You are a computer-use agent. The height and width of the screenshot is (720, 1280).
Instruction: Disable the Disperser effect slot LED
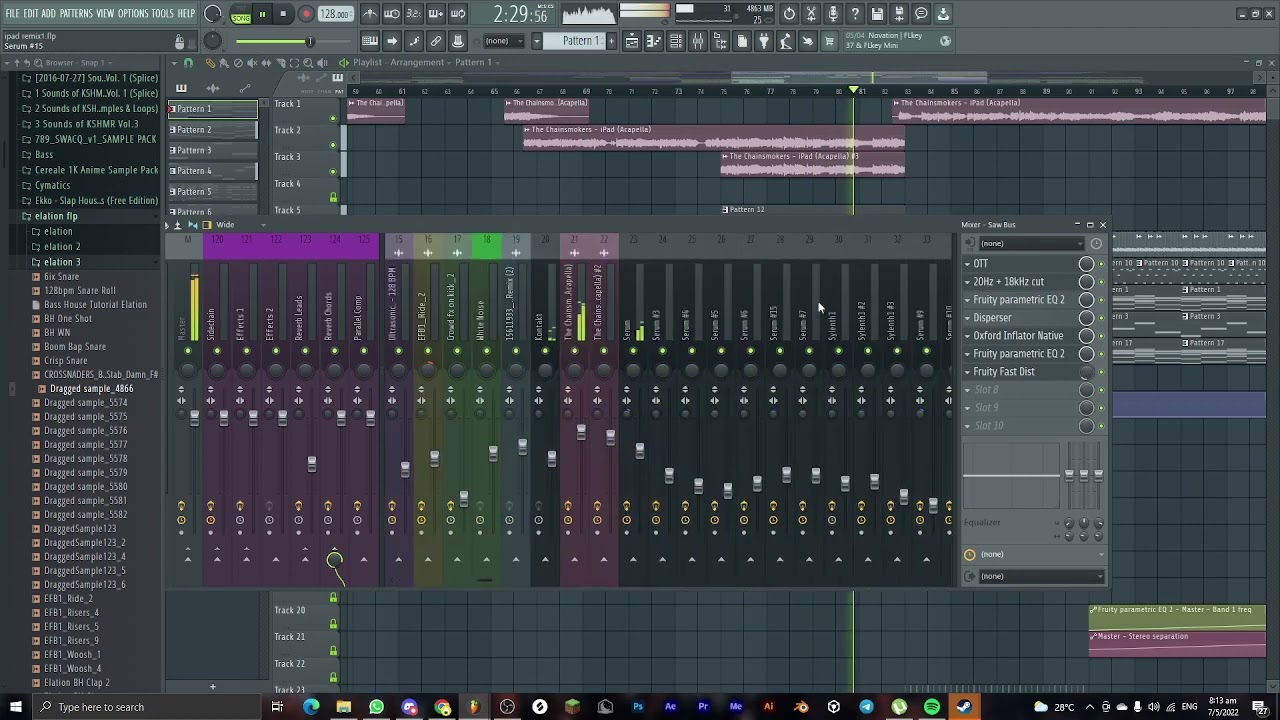point(1101,318)
